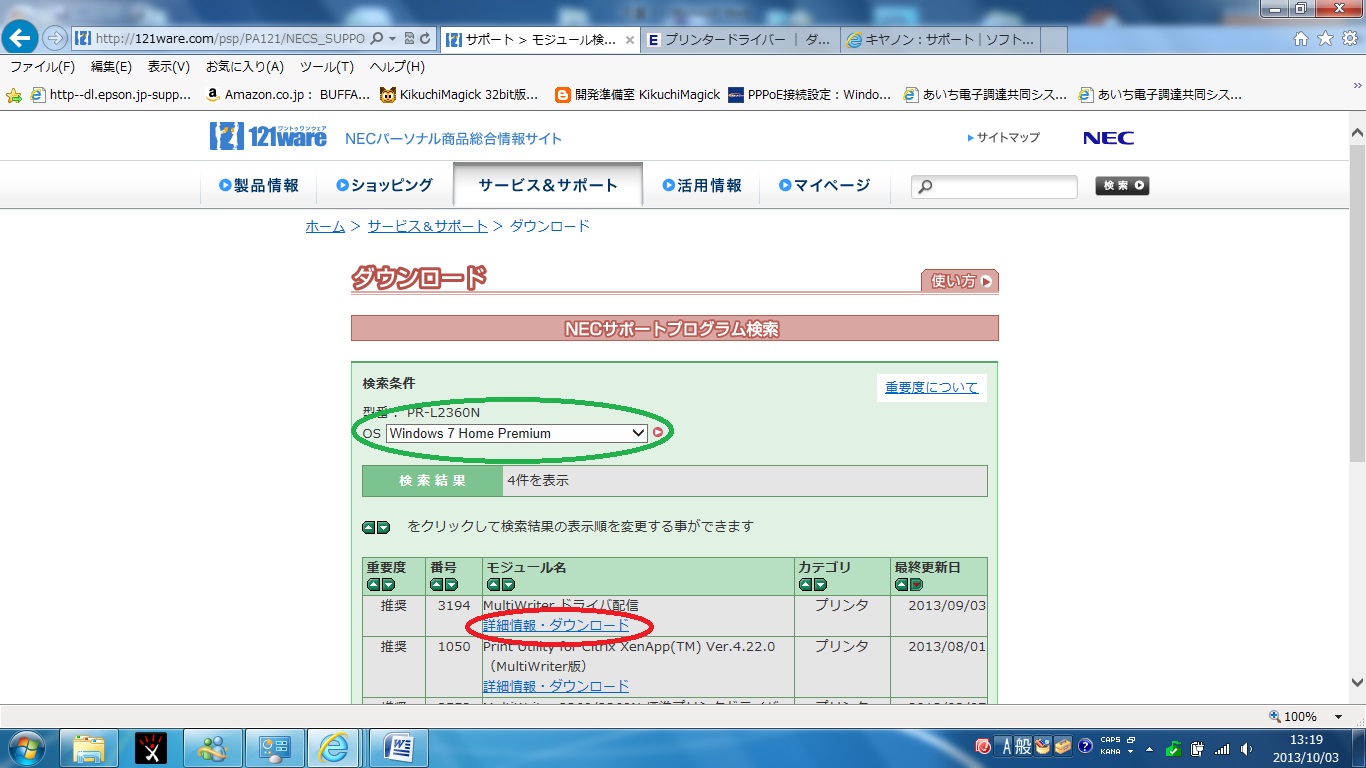
Task: Open the IE Home icon
Action: pos(1301,39)
